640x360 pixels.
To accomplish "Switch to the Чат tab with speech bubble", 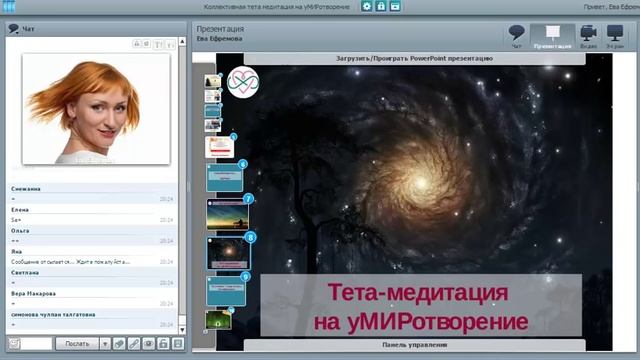I will click(517, 36).
